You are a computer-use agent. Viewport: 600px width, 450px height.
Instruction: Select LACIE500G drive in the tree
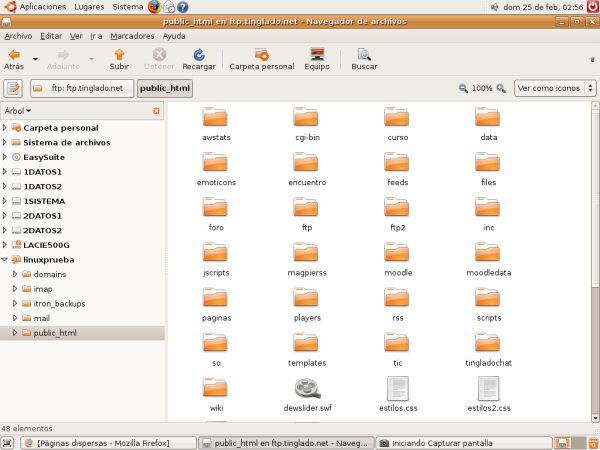(46, 245)
